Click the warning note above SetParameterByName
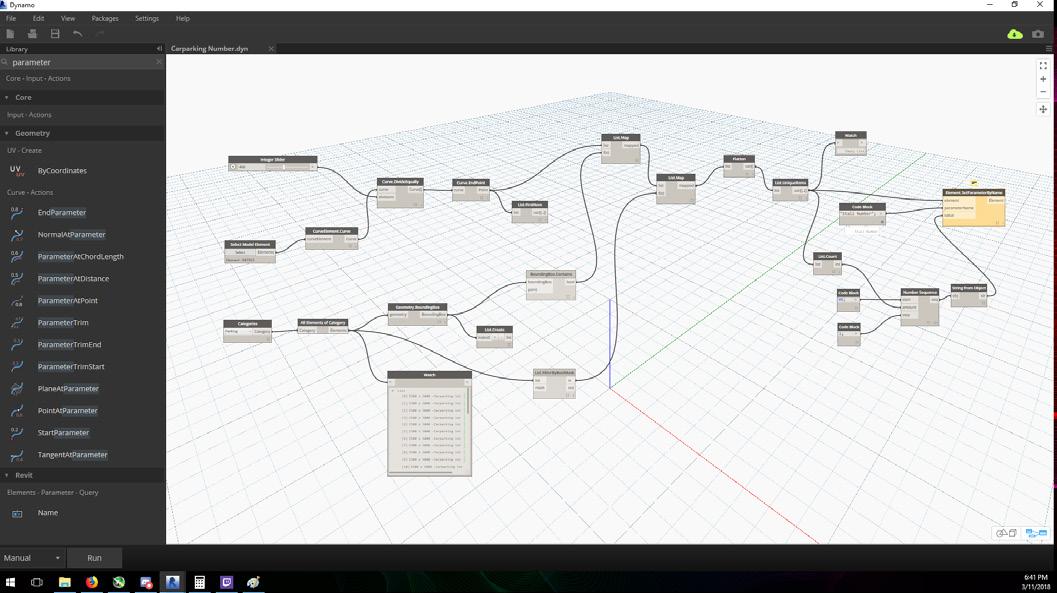Viewport: 1057px width, 593px height. 973,183
